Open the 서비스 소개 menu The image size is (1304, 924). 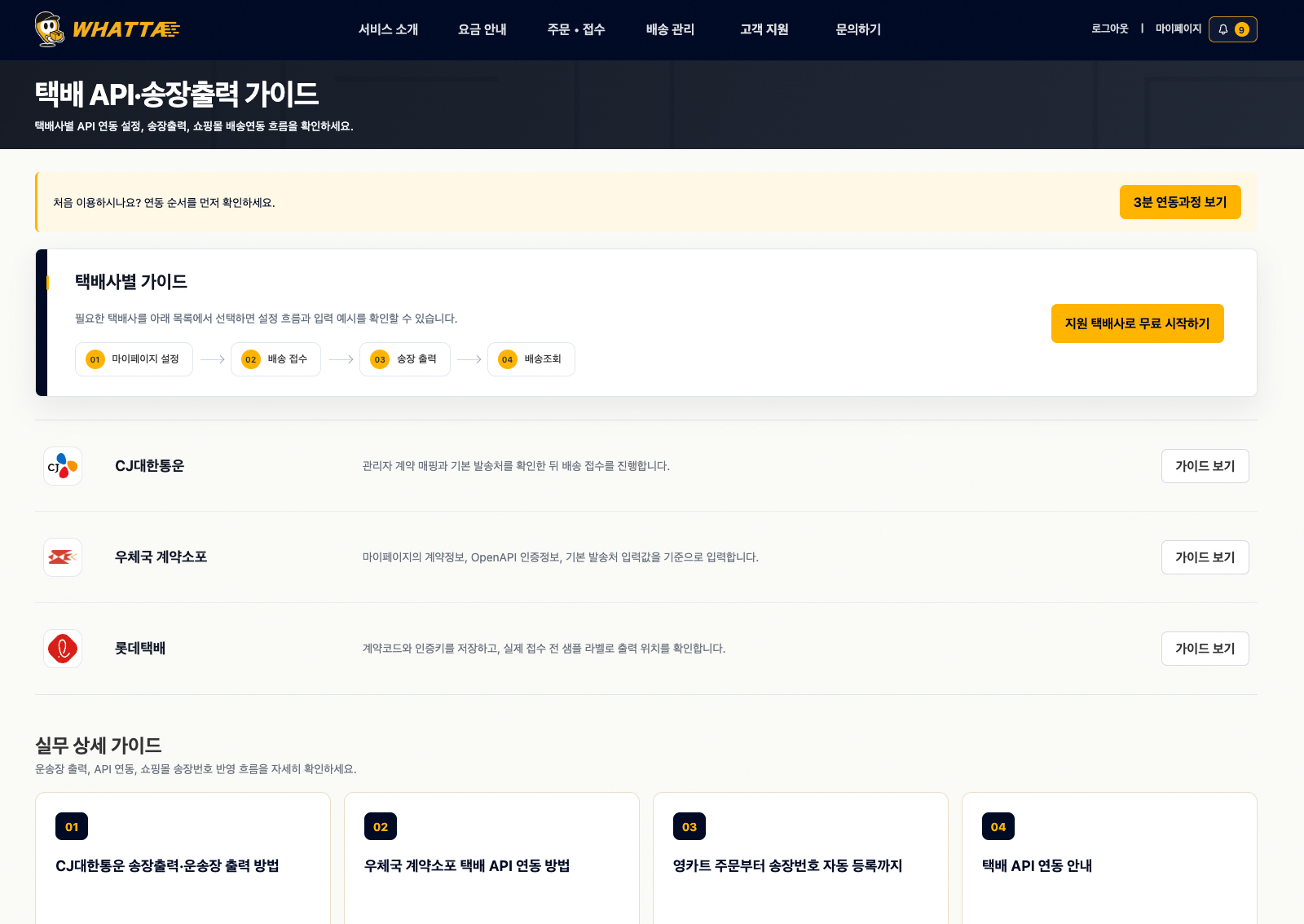[389, 29]
